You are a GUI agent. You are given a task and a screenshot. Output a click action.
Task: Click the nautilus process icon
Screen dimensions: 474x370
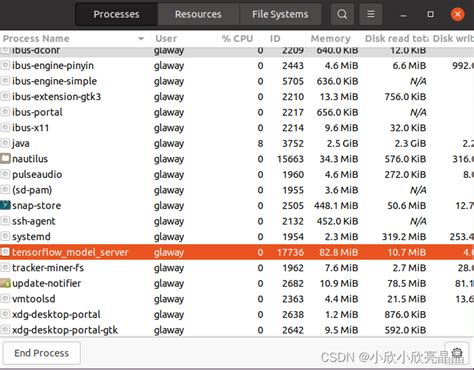coord(5,159)
